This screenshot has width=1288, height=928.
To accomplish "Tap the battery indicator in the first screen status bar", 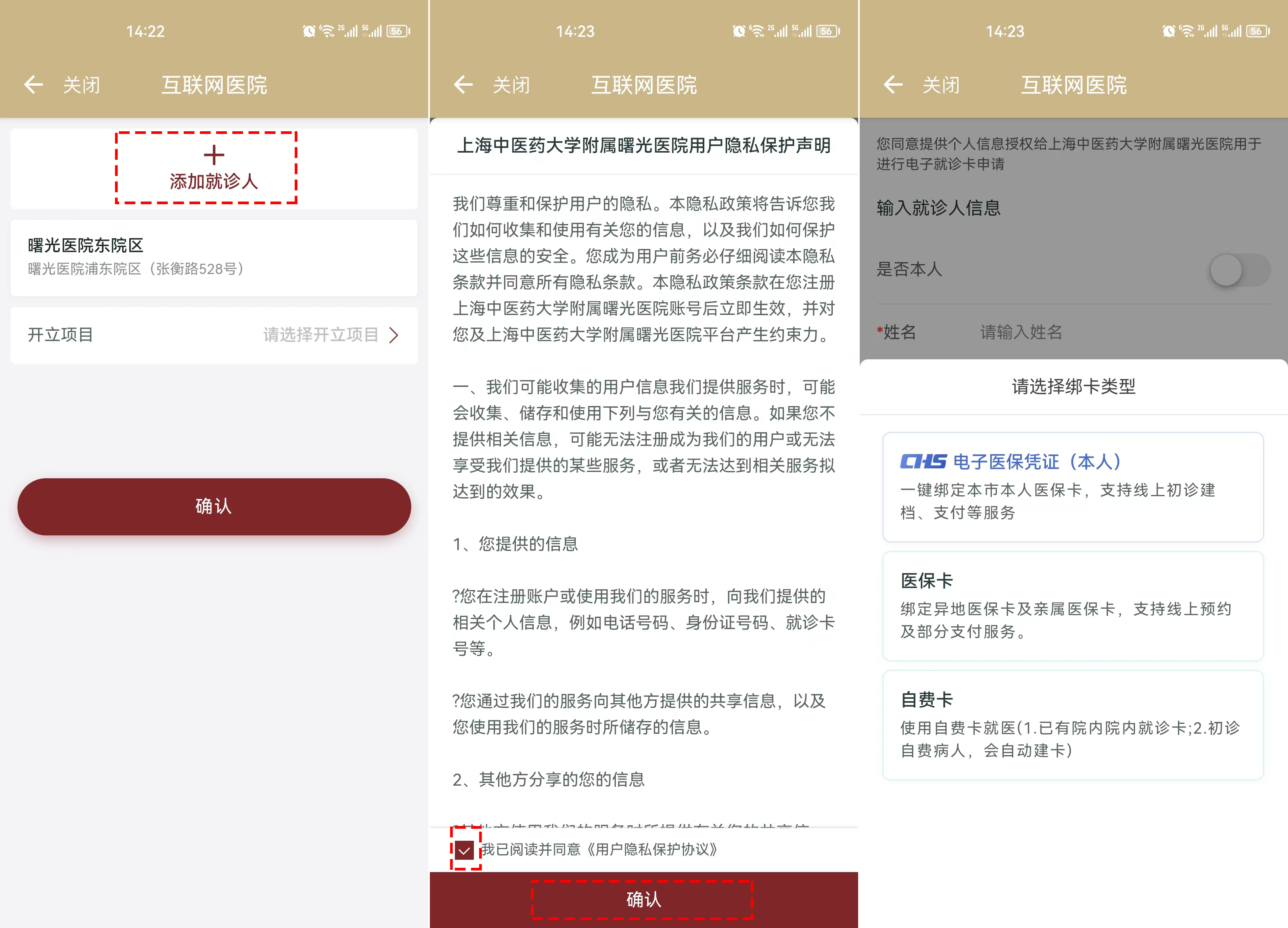I will pyautogui.click(x=398, y=31).
